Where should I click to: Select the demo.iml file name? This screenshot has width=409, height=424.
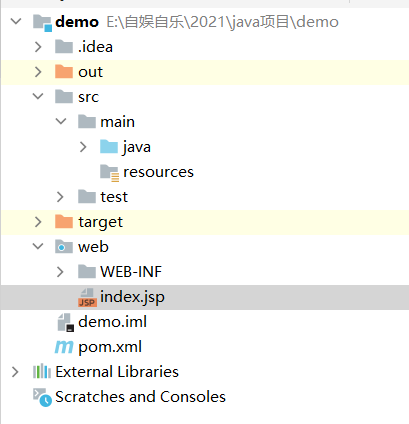click(x=113, y=322)
